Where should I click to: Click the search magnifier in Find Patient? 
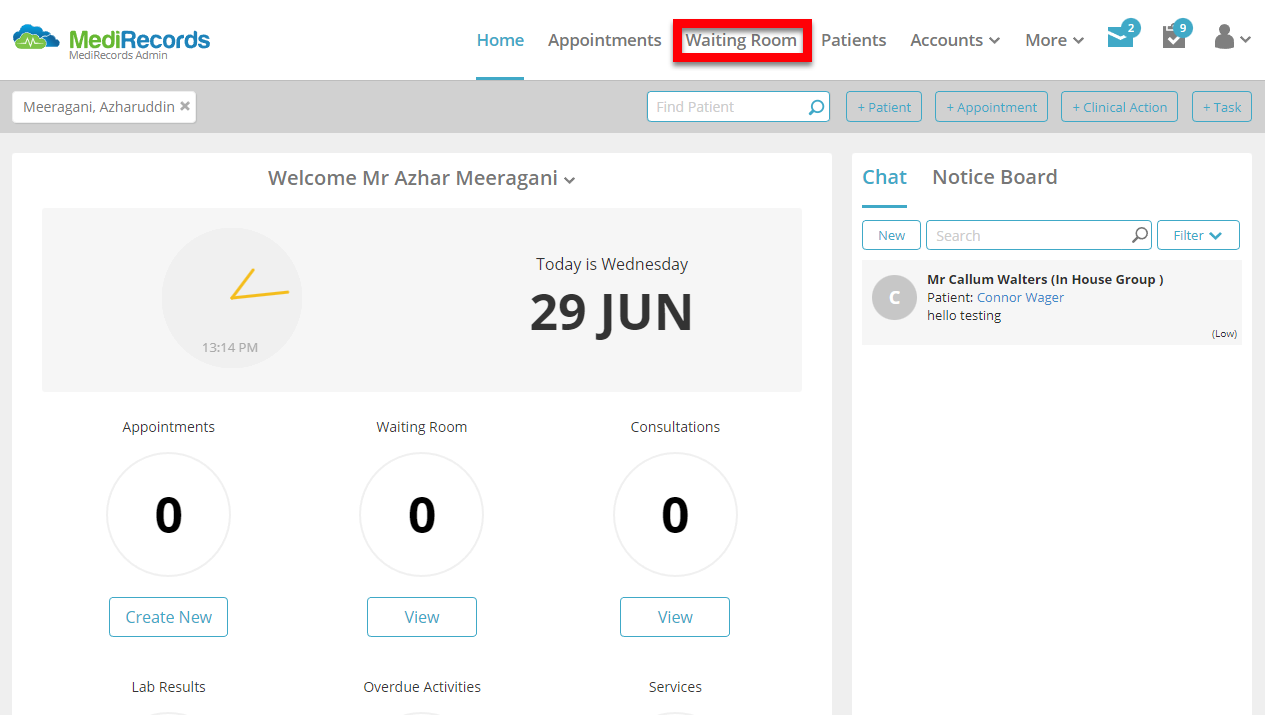(x=817, y=107)
